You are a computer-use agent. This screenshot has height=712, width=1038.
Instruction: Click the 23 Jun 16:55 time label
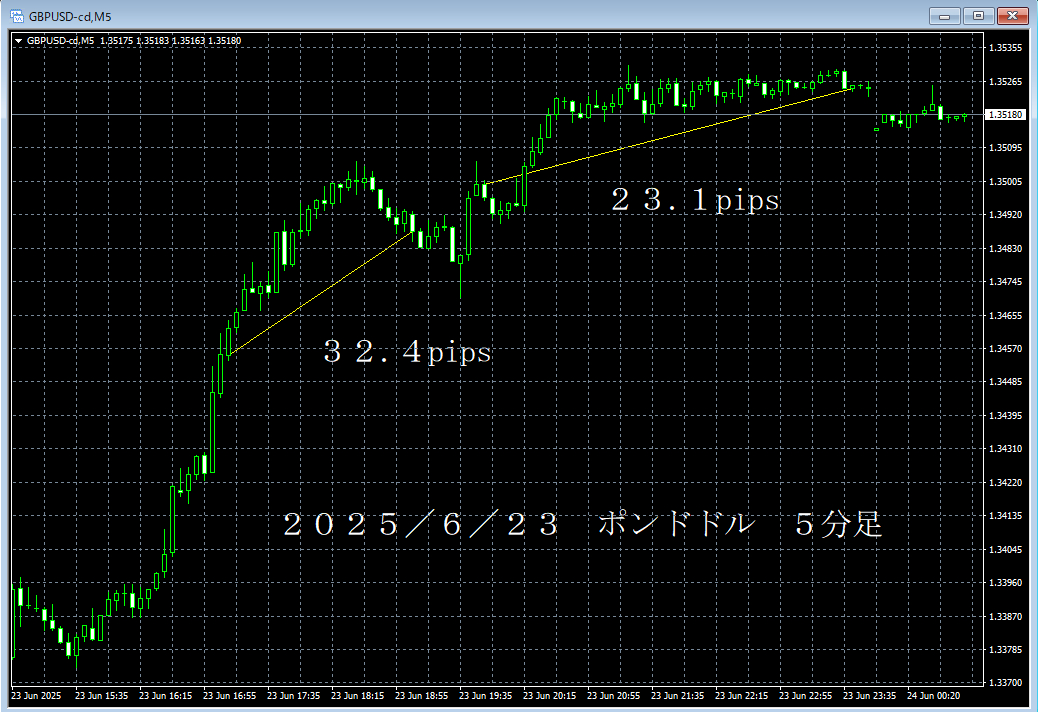[x=229, y=695]
